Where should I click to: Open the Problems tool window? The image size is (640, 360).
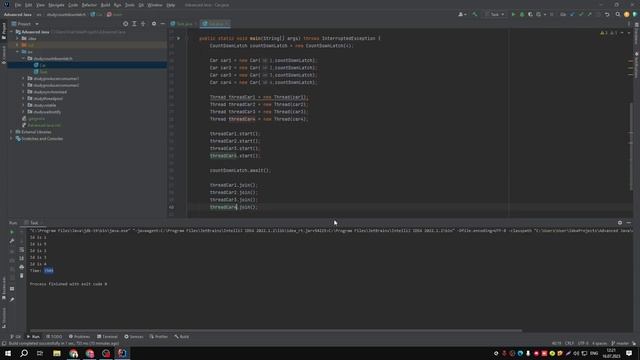point(79,337)
